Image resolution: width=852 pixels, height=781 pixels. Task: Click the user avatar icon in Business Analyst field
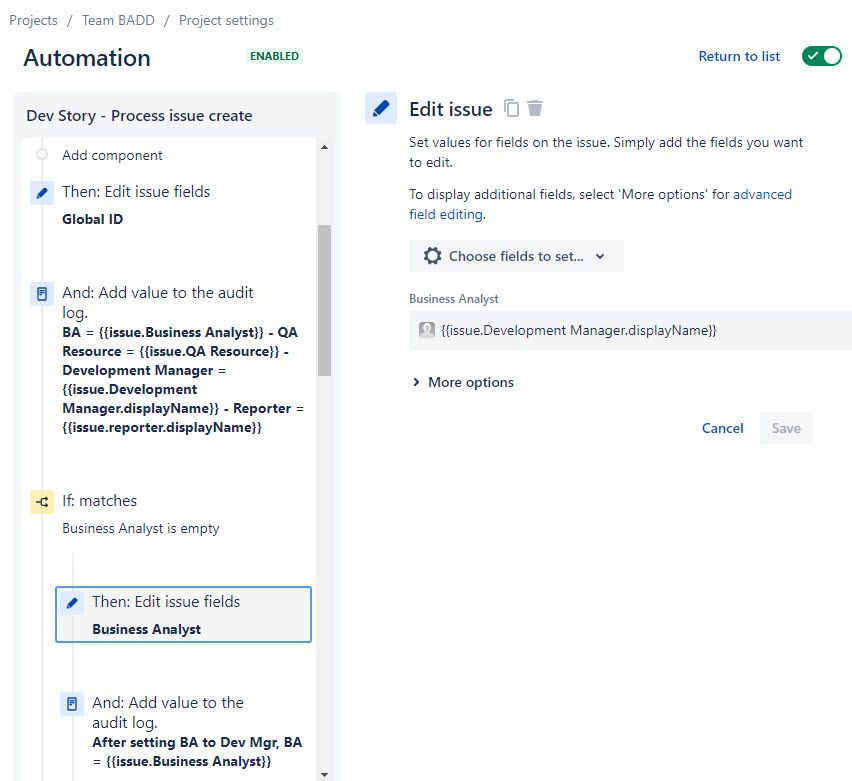pos(427,329)
